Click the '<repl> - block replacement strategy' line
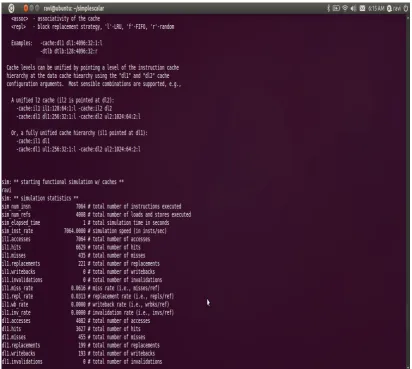Viewport: 412px width, 369px height. [x=92, y=27]
